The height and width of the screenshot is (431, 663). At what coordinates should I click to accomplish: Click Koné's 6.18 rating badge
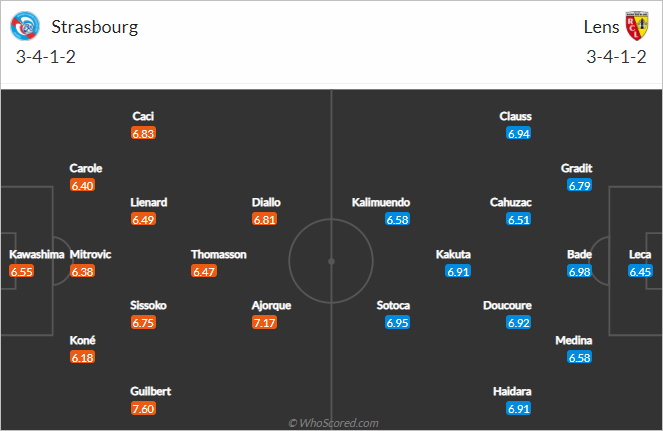(x=82, y=357)
